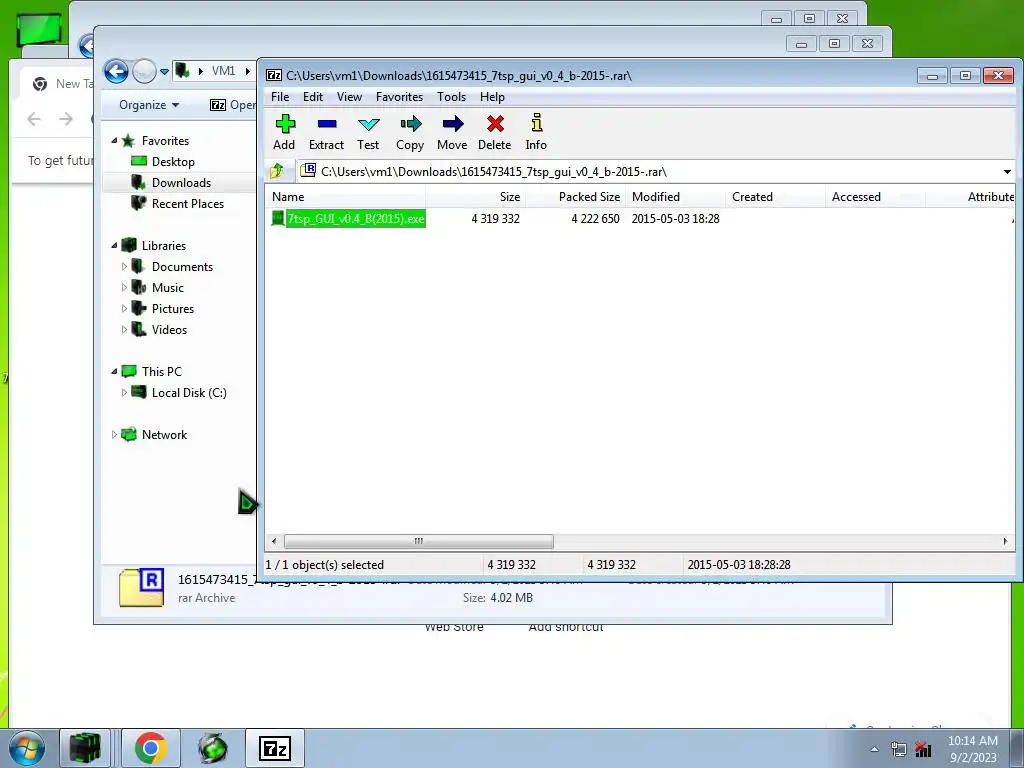
Task: Open the View menu
Action: point(349,97)
